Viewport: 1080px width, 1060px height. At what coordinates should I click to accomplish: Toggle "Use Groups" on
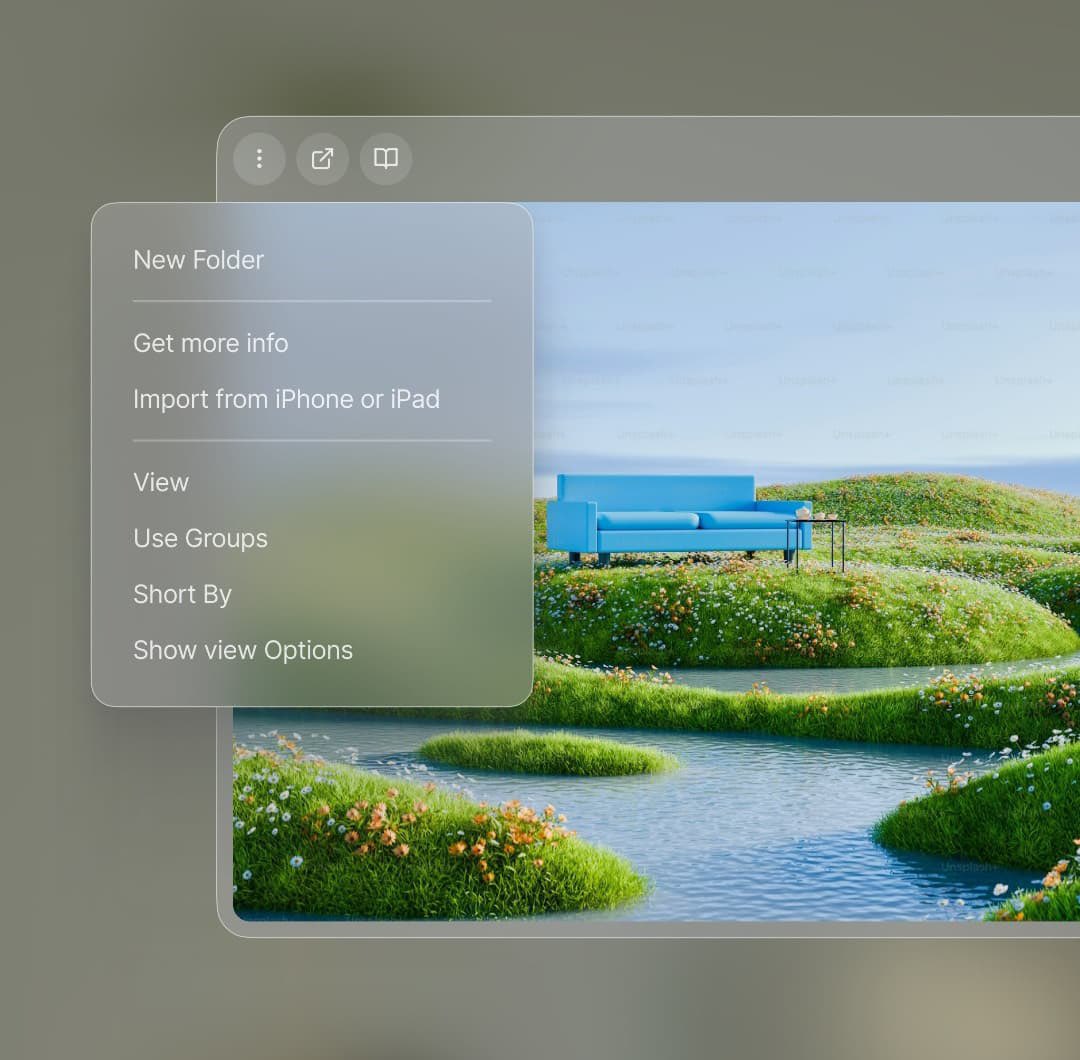coord(200,538)
